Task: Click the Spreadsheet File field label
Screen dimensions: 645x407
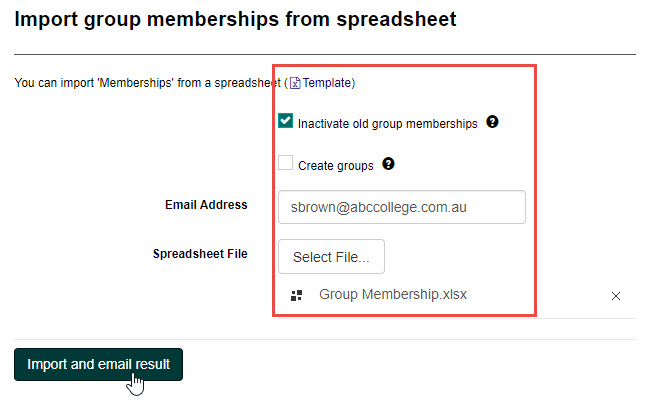Action: point(199,254)
